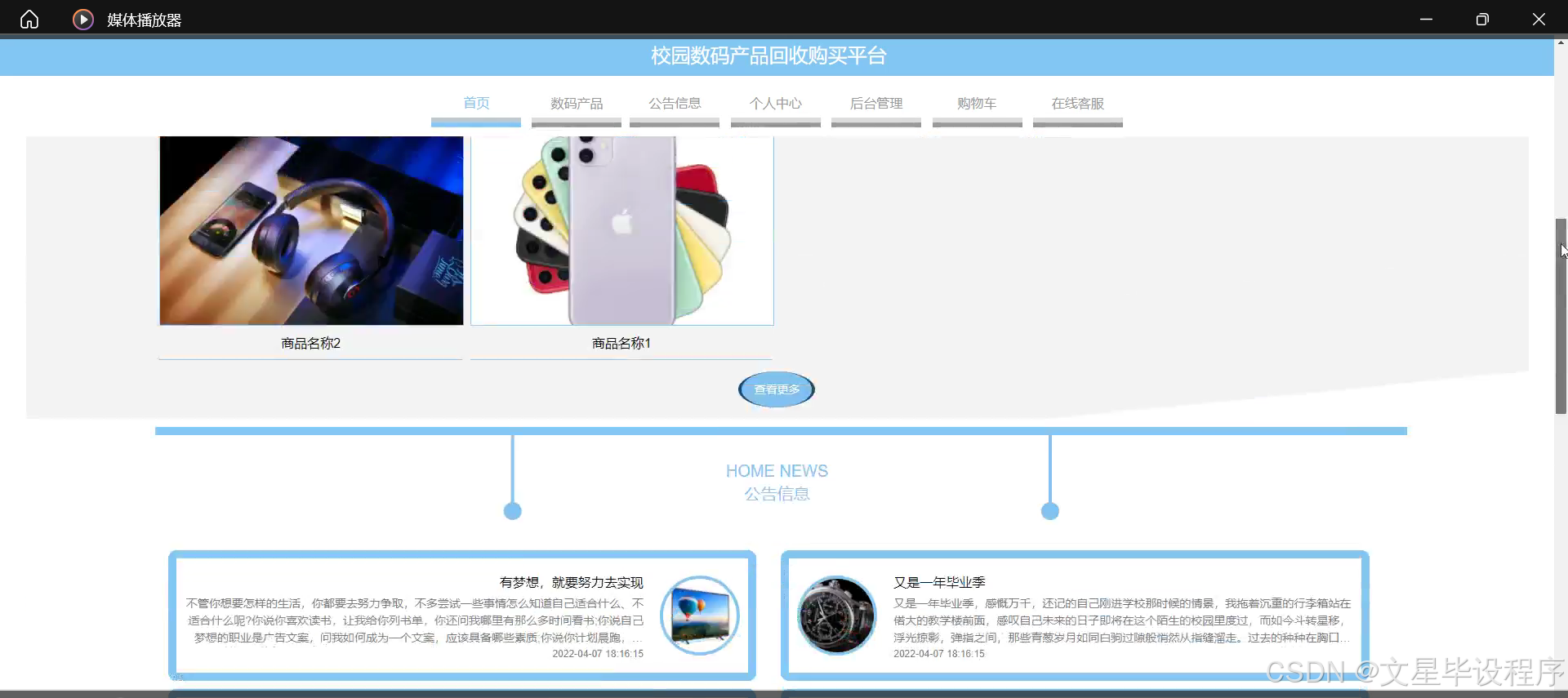Close the media player window

[1539, 20]
